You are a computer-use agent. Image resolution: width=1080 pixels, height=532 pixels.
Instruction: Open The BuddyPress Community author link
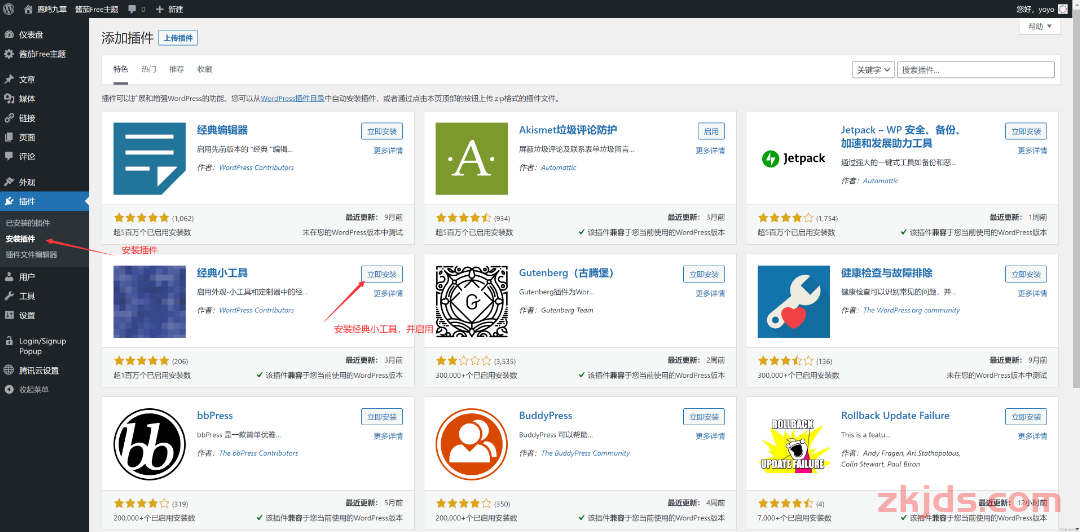[585, 453]
